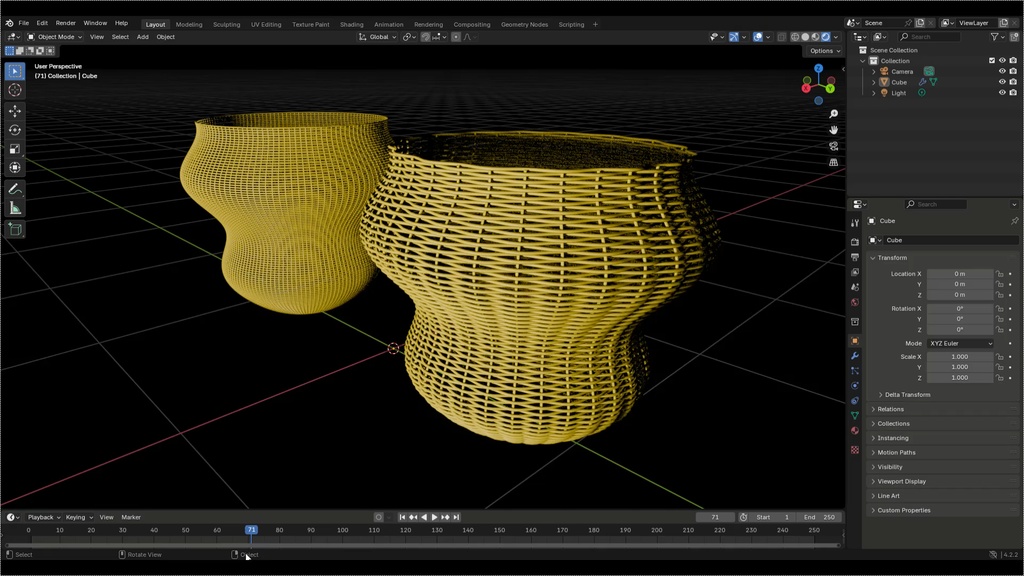The height and width of the screenshot is (576, 1024).
Task: Hide the Cube object in viewport
Action: point(1002,82)
